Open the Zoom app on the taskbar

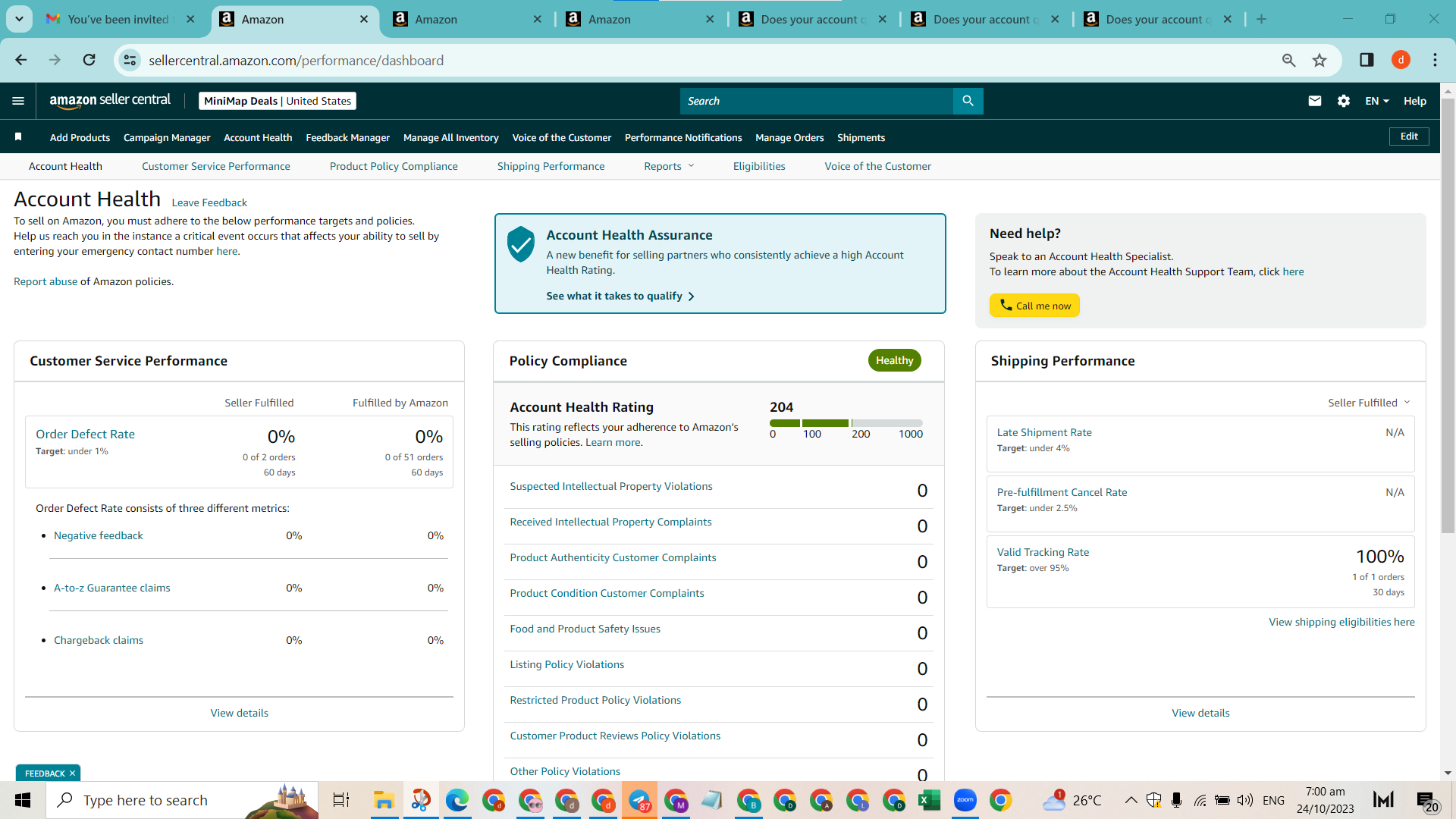coord(965,800)
